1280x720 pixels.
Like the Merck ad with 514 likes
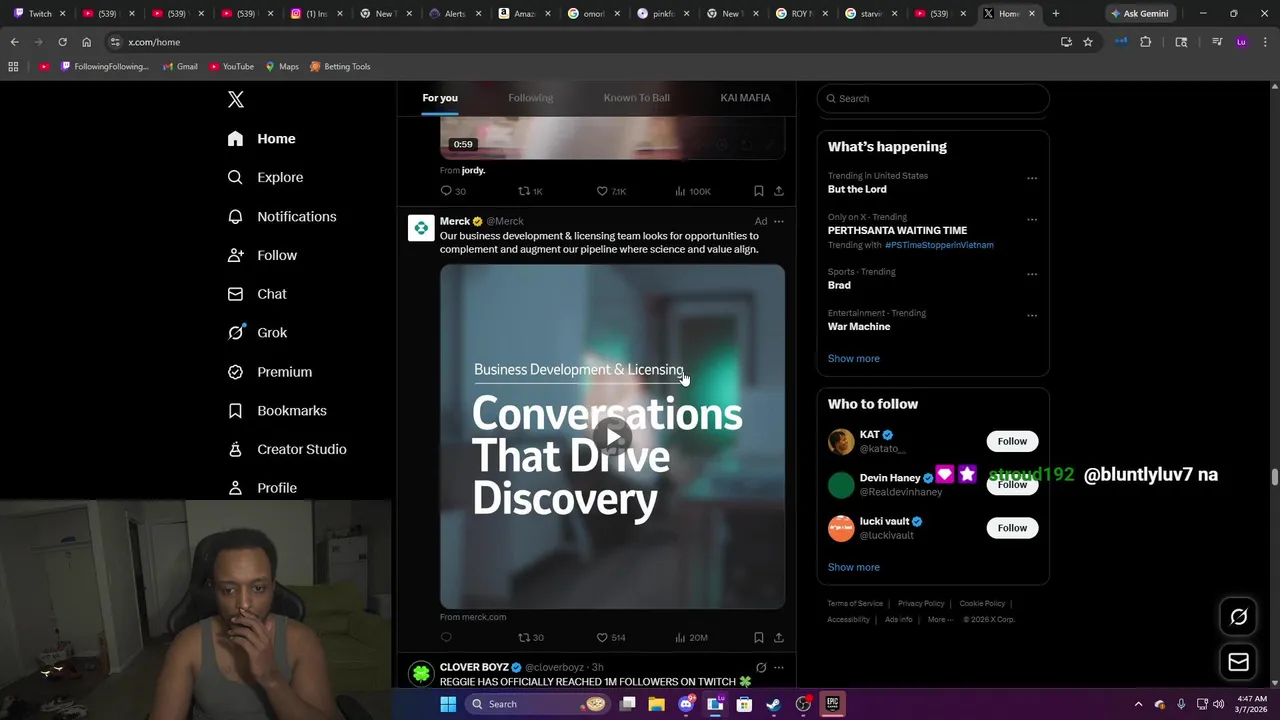[611, 638]
